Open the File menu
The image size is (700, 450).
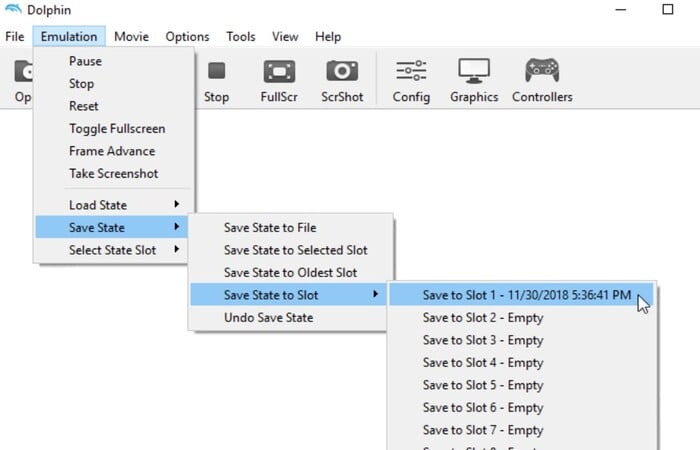tap(15, 37)
